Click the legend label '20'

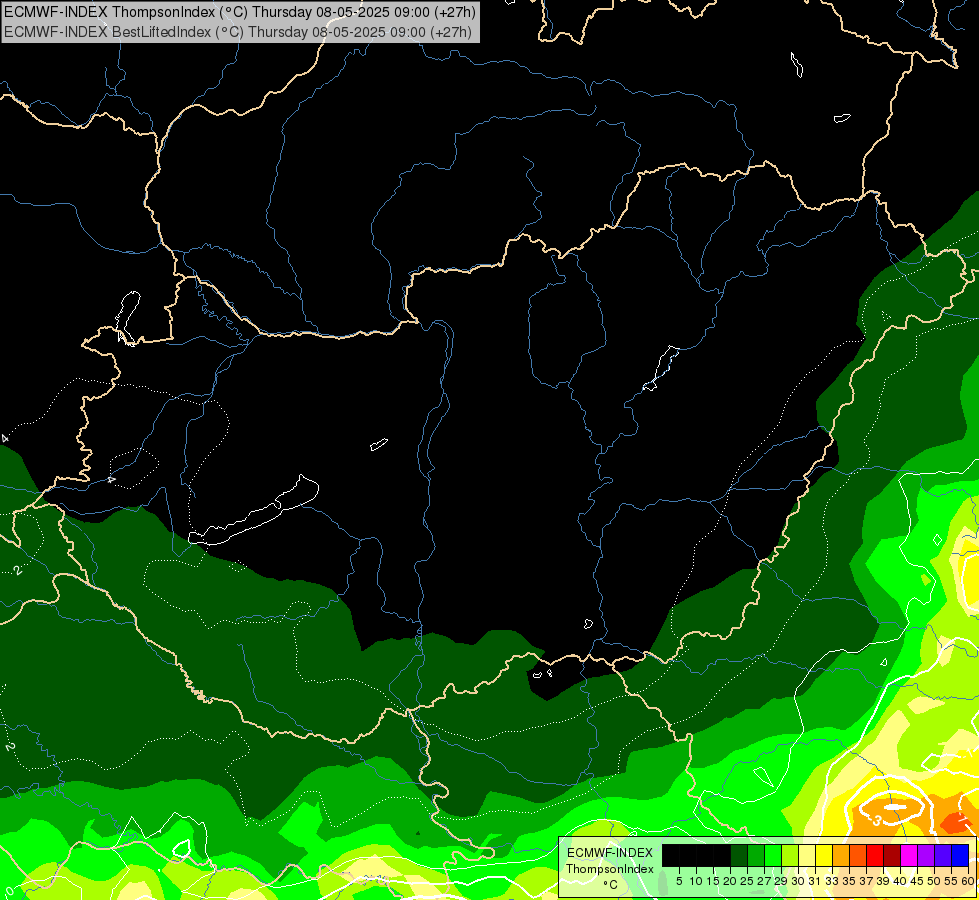coord(731,881)
